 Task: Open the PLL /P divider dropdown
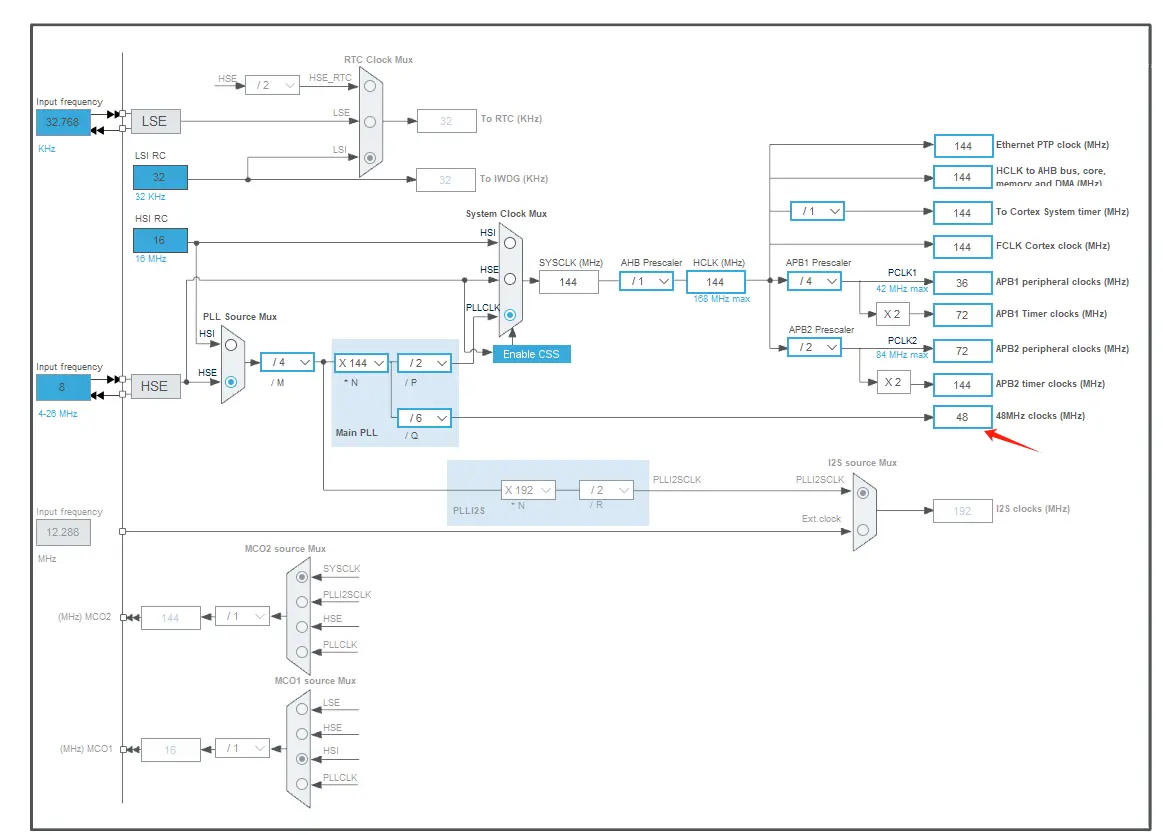click(425, 363)
